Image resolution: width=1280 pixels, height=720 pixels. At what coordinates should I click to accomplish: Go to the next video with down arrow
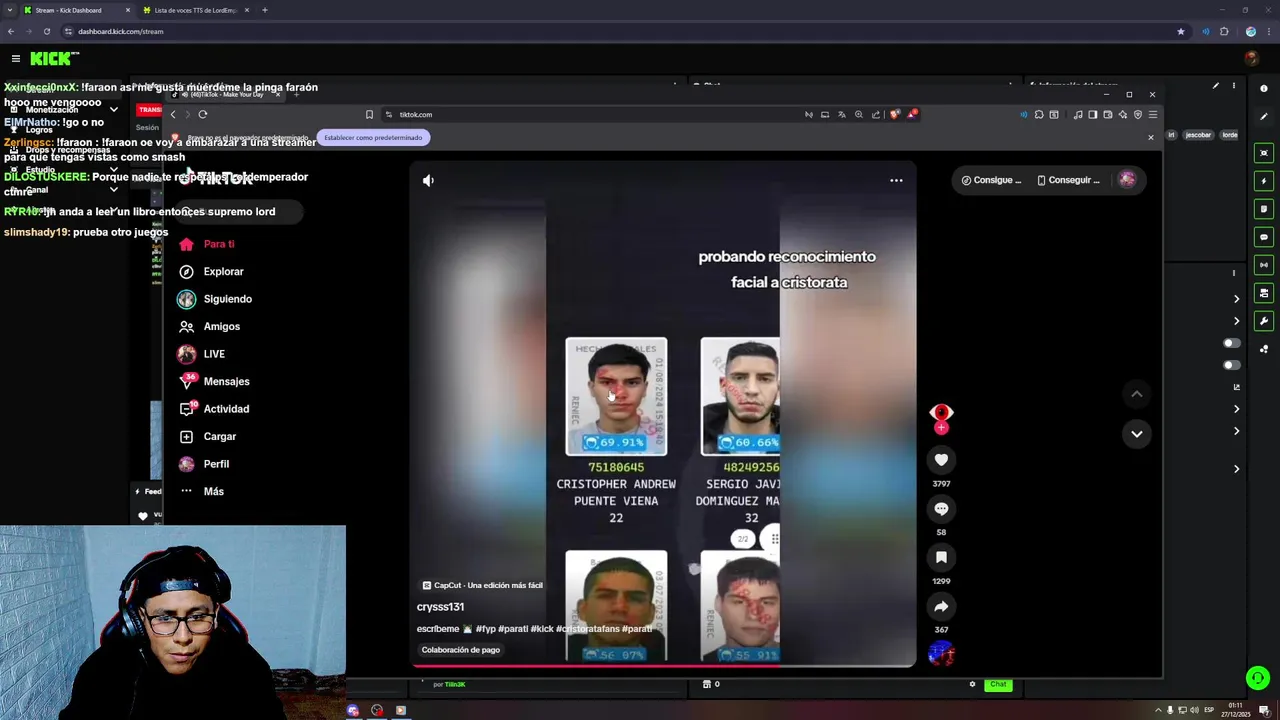[1136, 434]
